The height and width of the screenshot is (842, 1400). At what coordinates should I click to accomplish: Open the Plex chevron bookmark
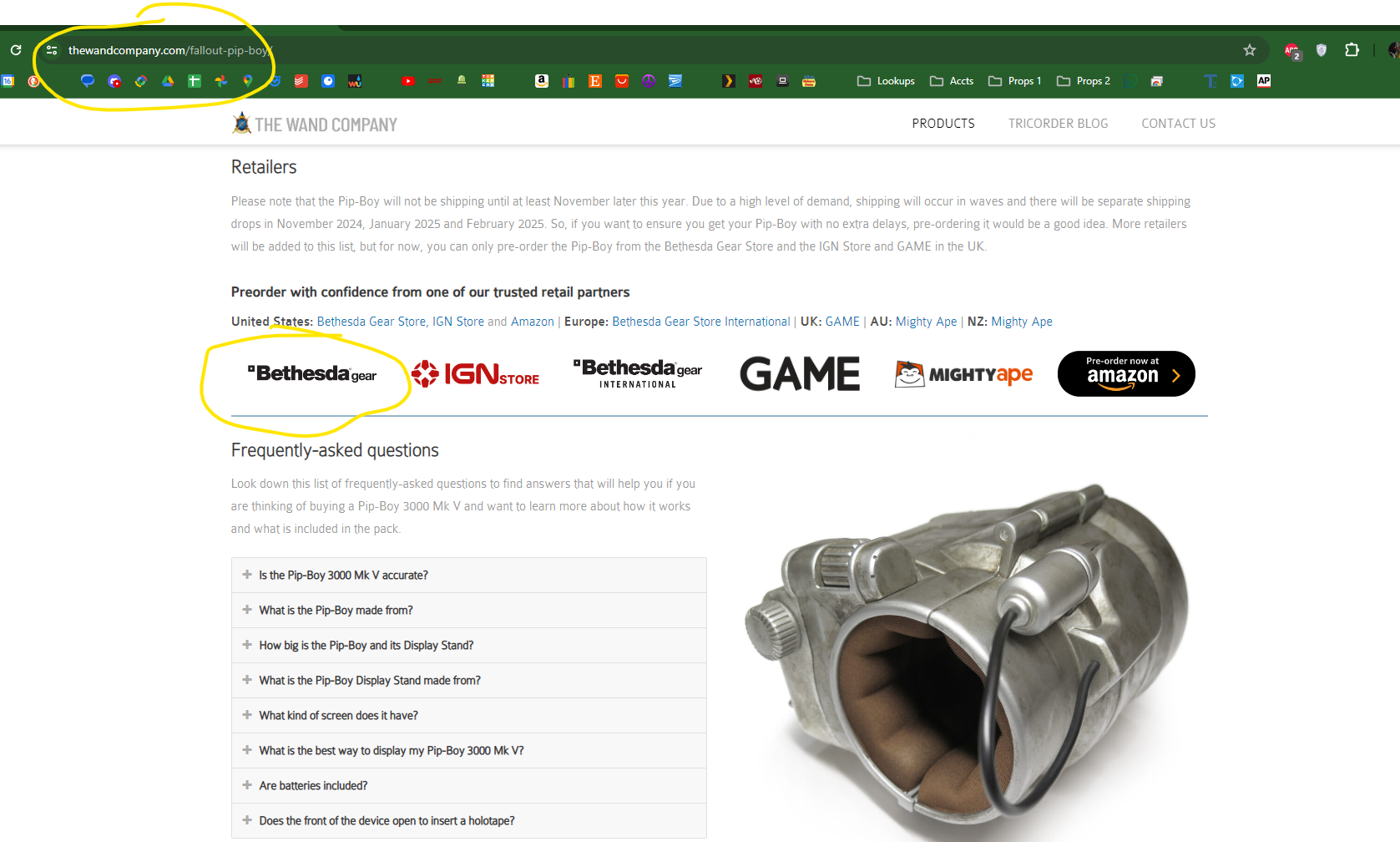(729, 81)
